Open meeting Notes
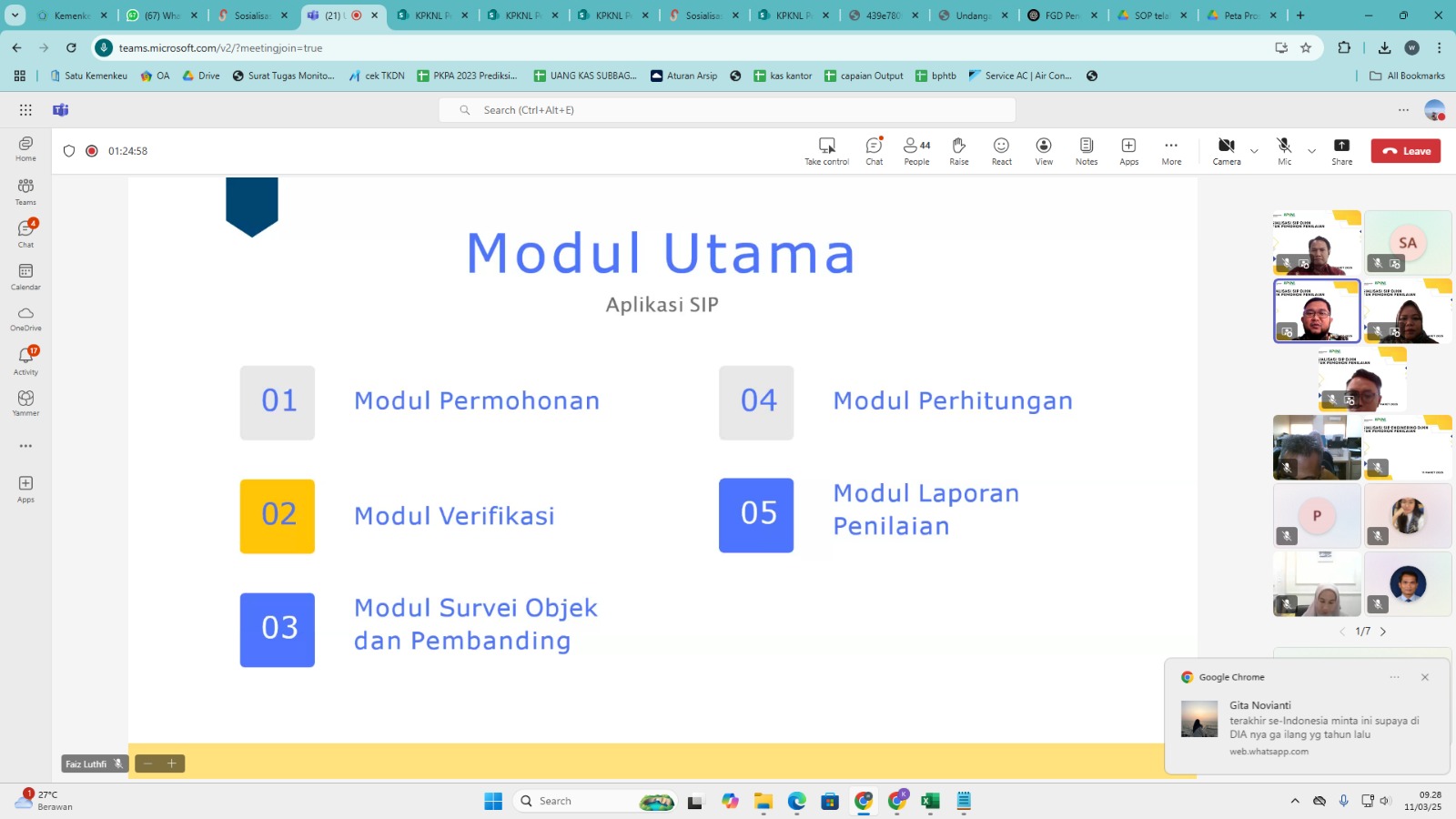The width and height of the screenshot is (1456, 819). coord(1086,150)
